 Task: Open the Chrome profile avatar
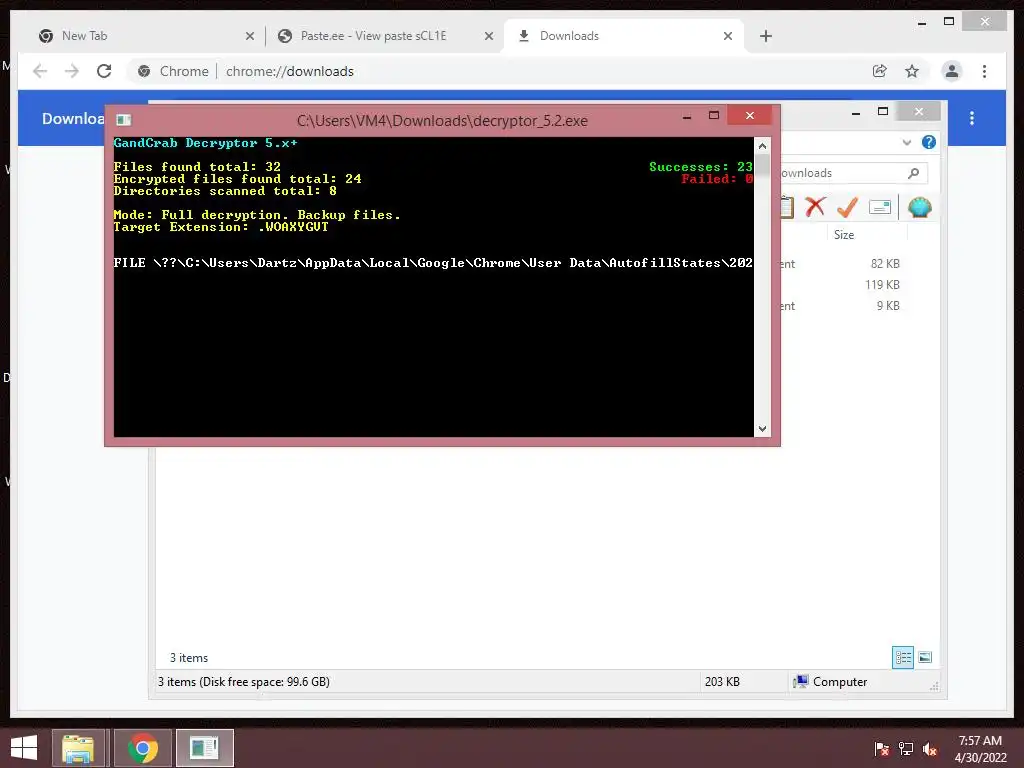952,71
